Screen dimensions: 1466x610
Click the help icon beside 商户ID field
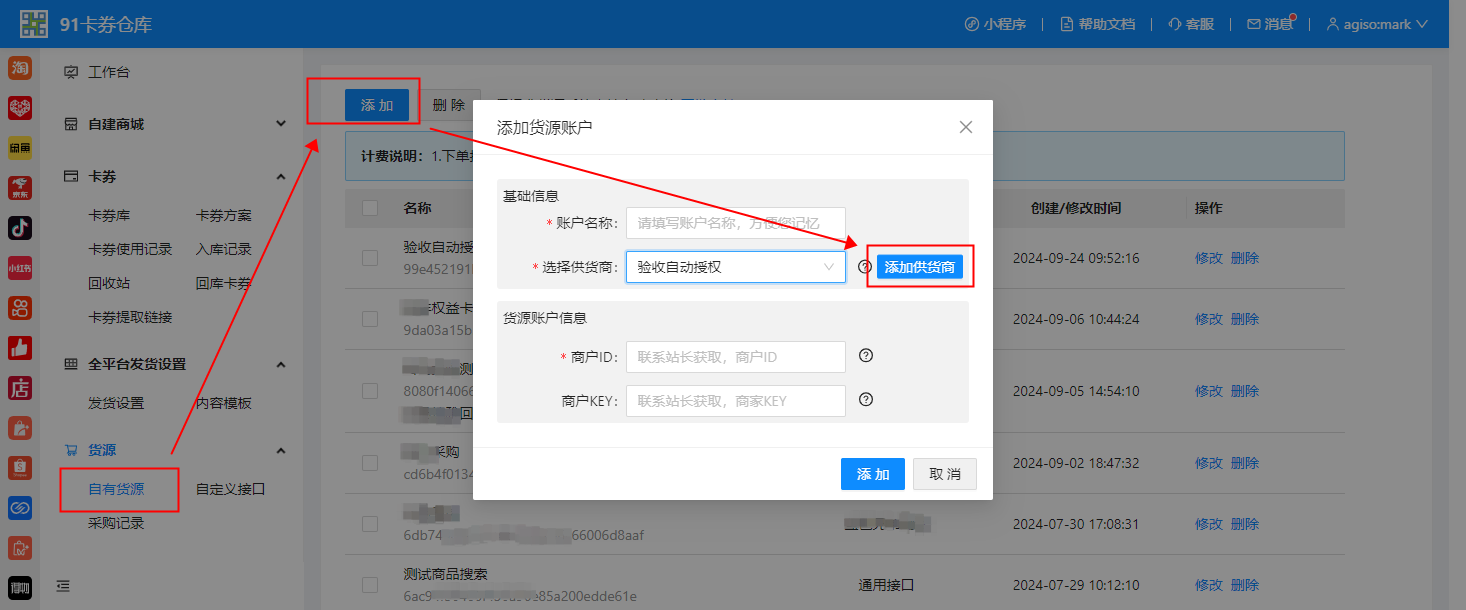pos(866,356)
